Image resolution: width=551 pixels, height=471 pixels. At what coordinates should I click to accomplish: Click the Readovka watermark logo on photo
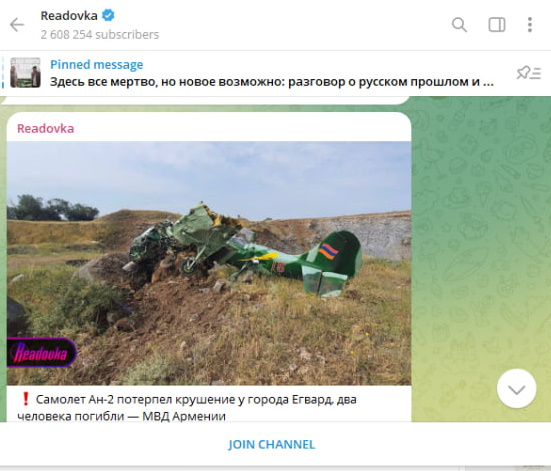[41, 353]
